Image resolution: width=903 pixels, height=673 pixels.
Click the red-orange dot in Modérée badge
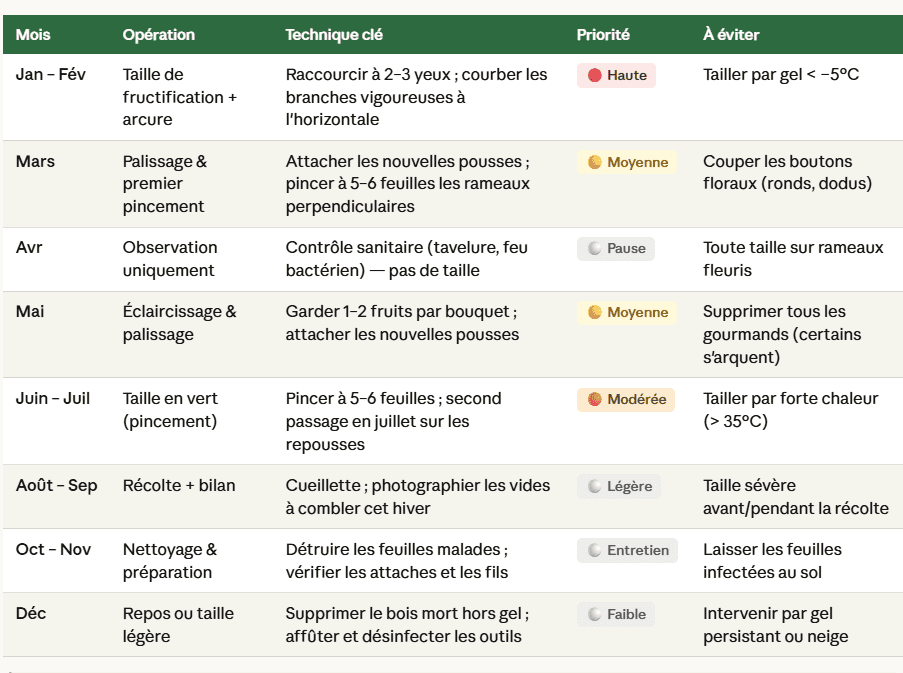[594, 399]
